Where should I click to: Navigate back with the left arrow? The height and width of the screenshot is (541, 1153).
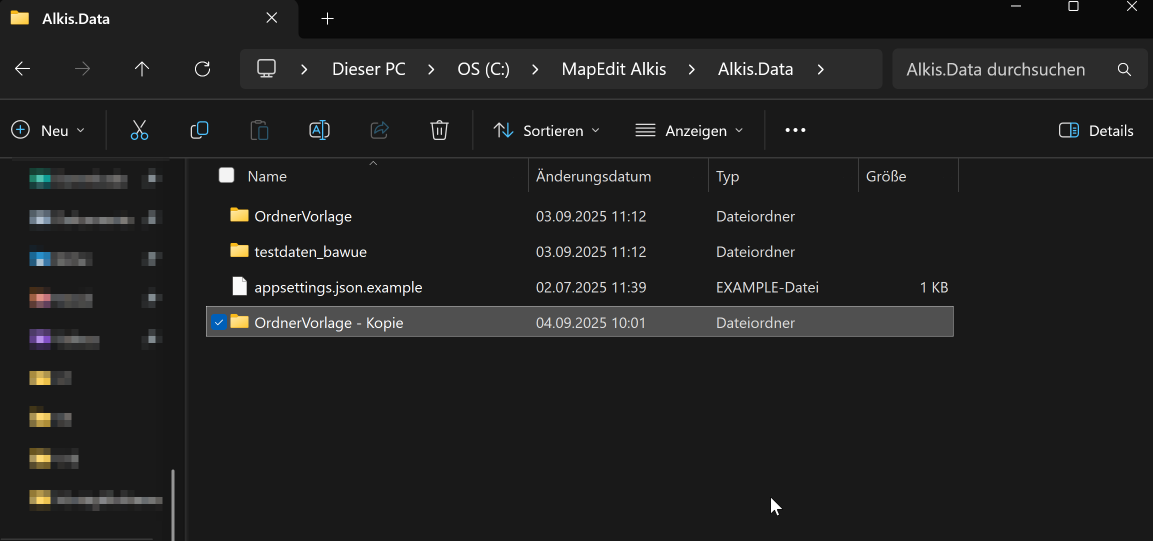coord(22,69)
